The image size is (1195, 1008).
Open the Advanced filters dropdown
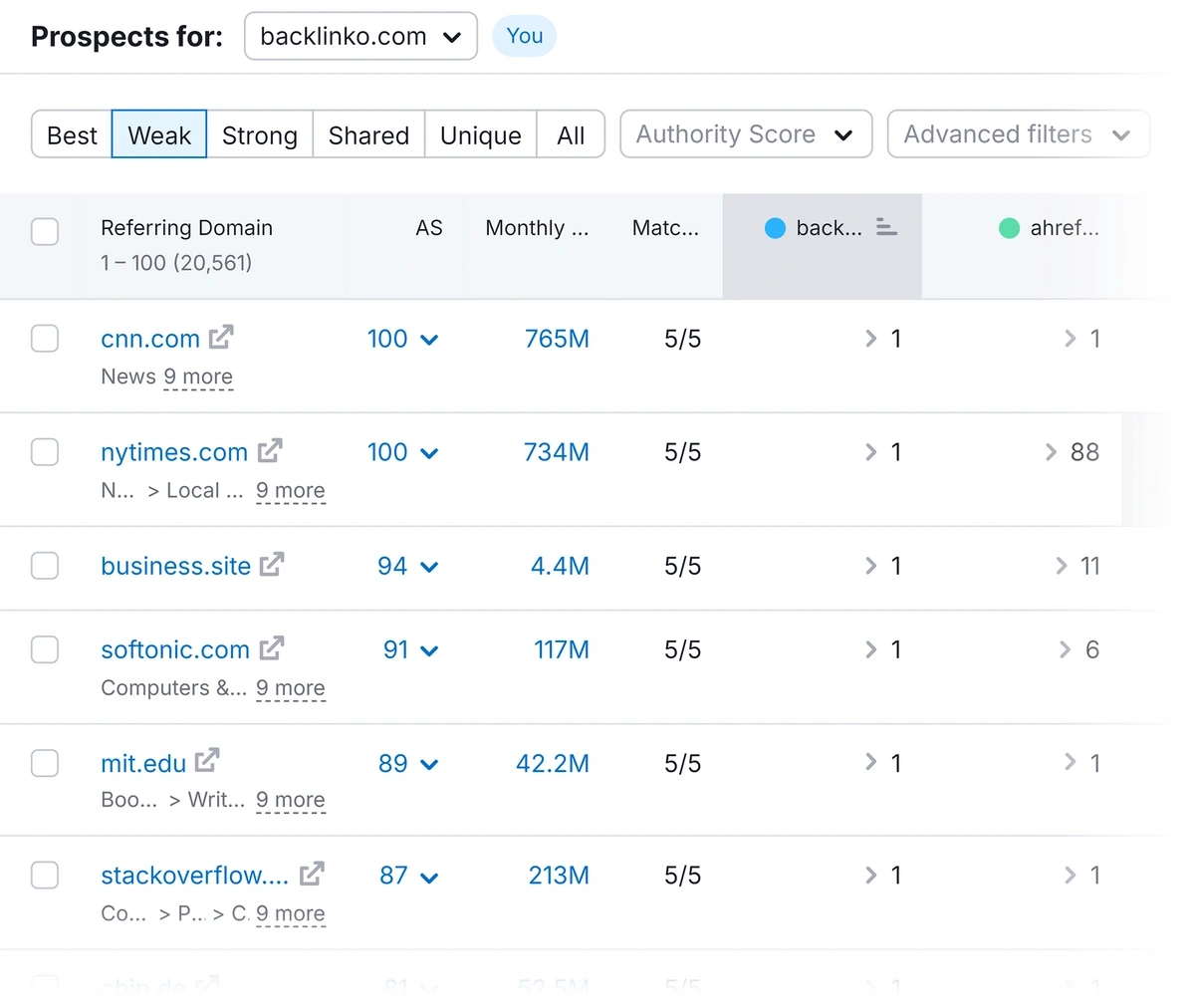point(1018,134)
